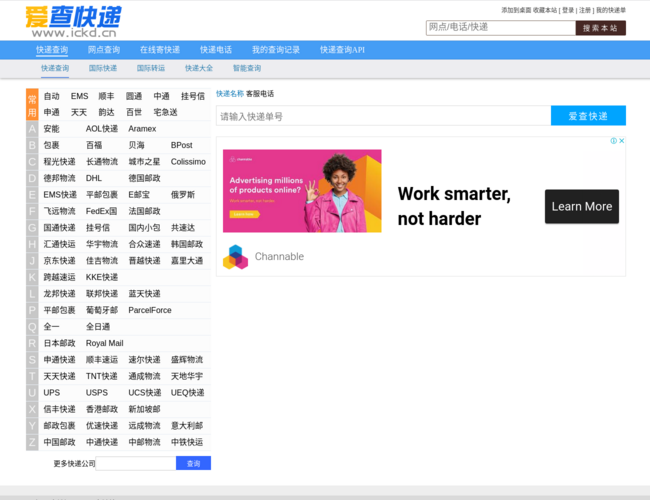Select 宅急送 courier
The height and width of the screenshot is (500, 650).
(165, 112)
